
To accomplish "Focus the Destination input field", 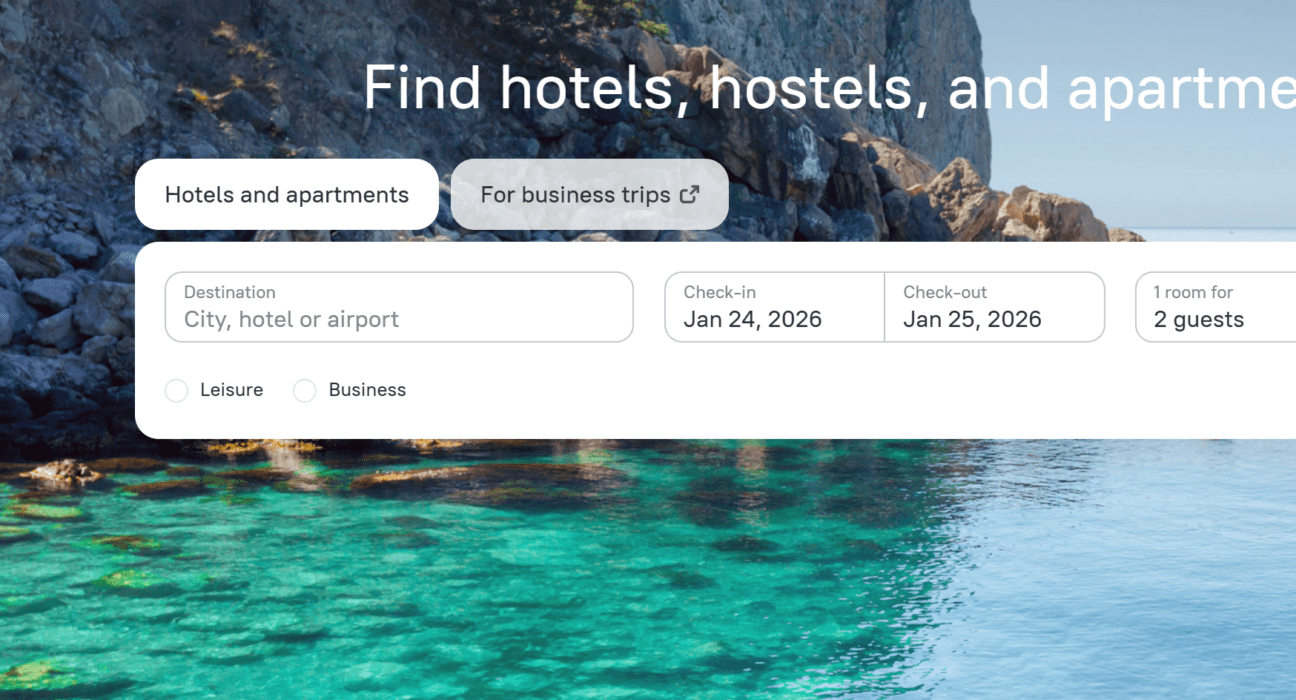I will point(399,307).
